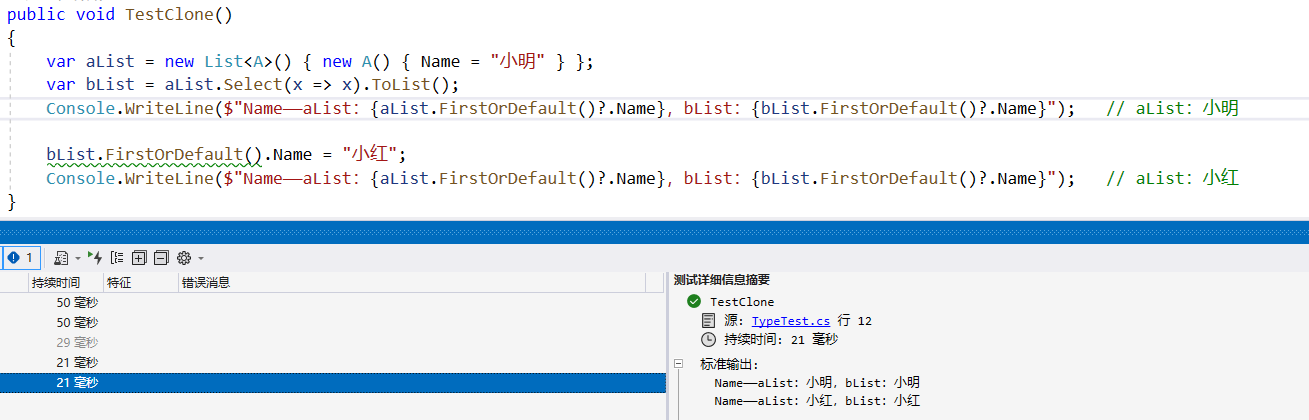The height and width of the screenshot is (420, 1309).
Task: Open the test settings gear icon
Action: tap(183, 258)
